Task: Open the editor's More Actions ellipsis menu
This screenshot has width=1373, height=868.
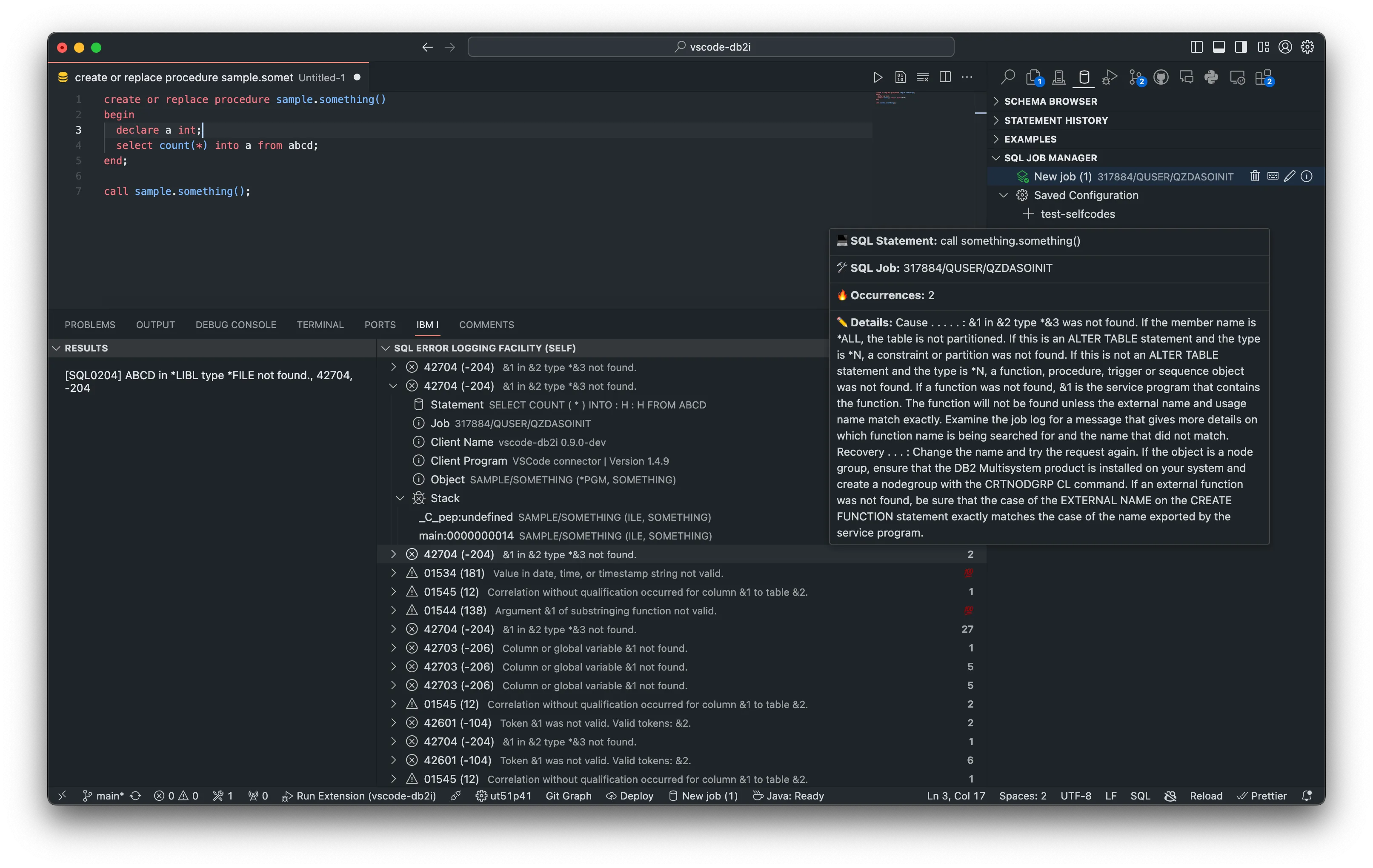Action: (967, 77)
